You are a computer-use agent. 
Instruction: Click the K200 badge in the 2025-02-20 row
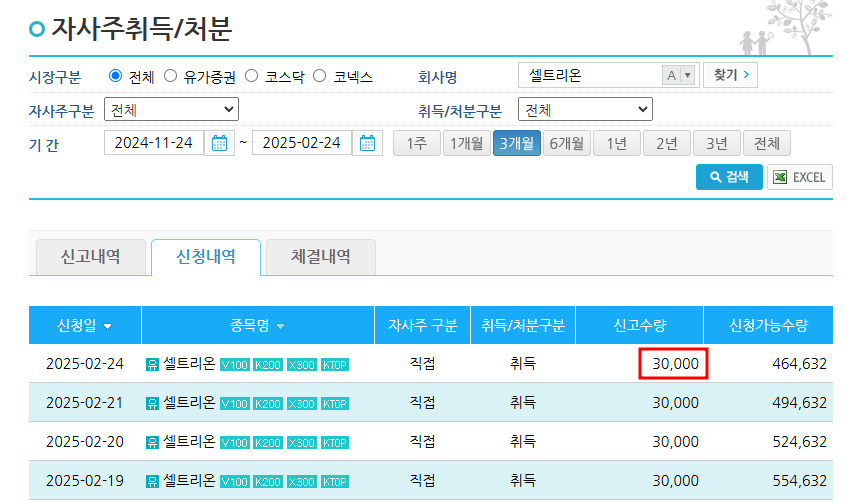[268, 443]
